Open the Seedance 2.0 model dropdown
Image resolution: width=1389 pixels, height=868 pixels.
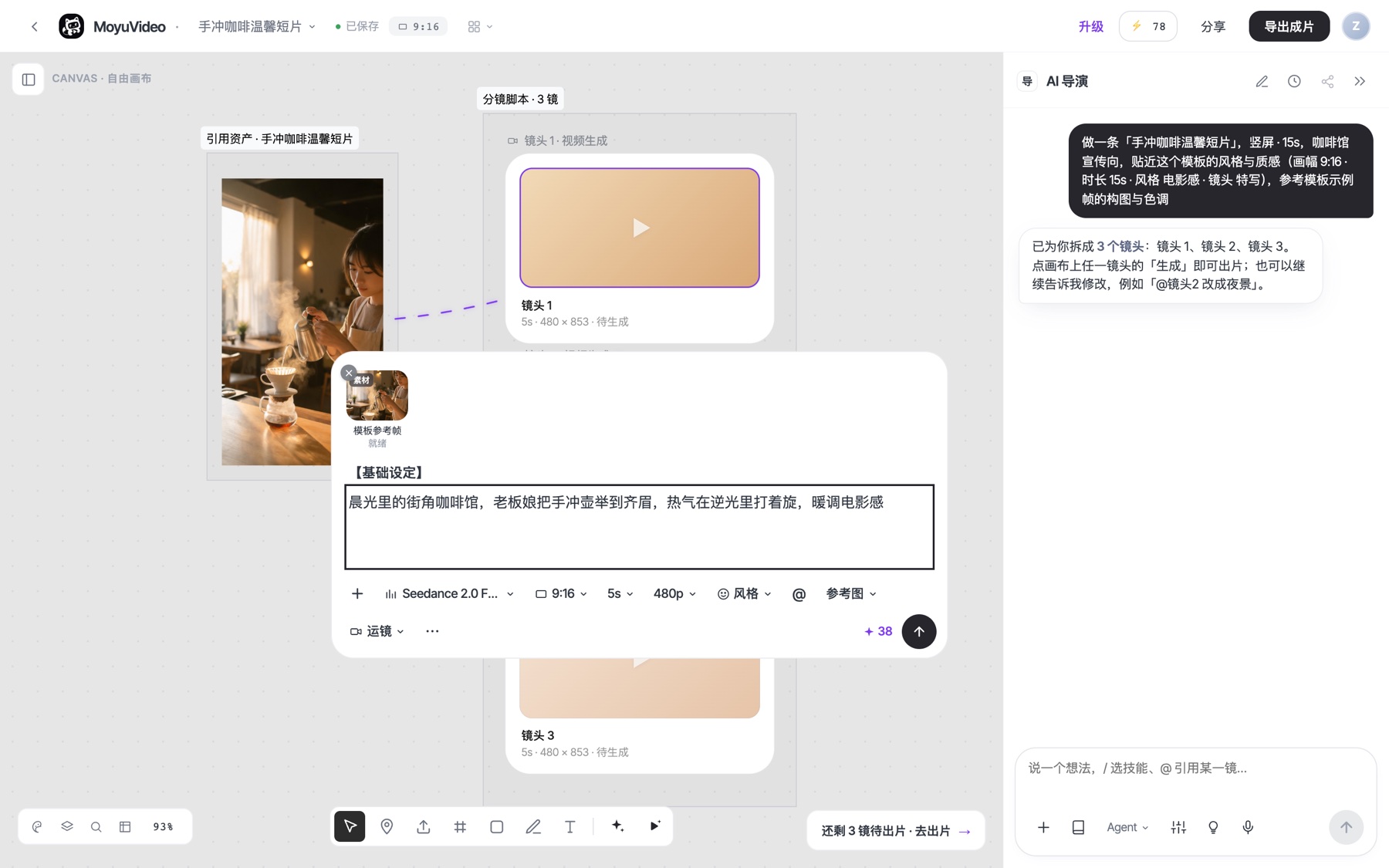pos(449,593)
